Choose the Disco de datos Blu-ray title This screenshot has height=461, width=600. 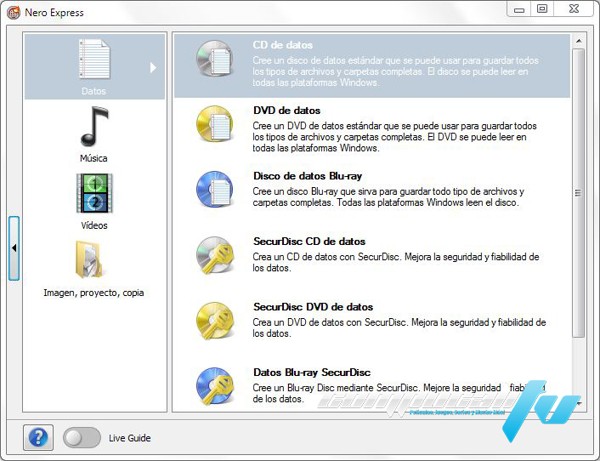point(308,176)
